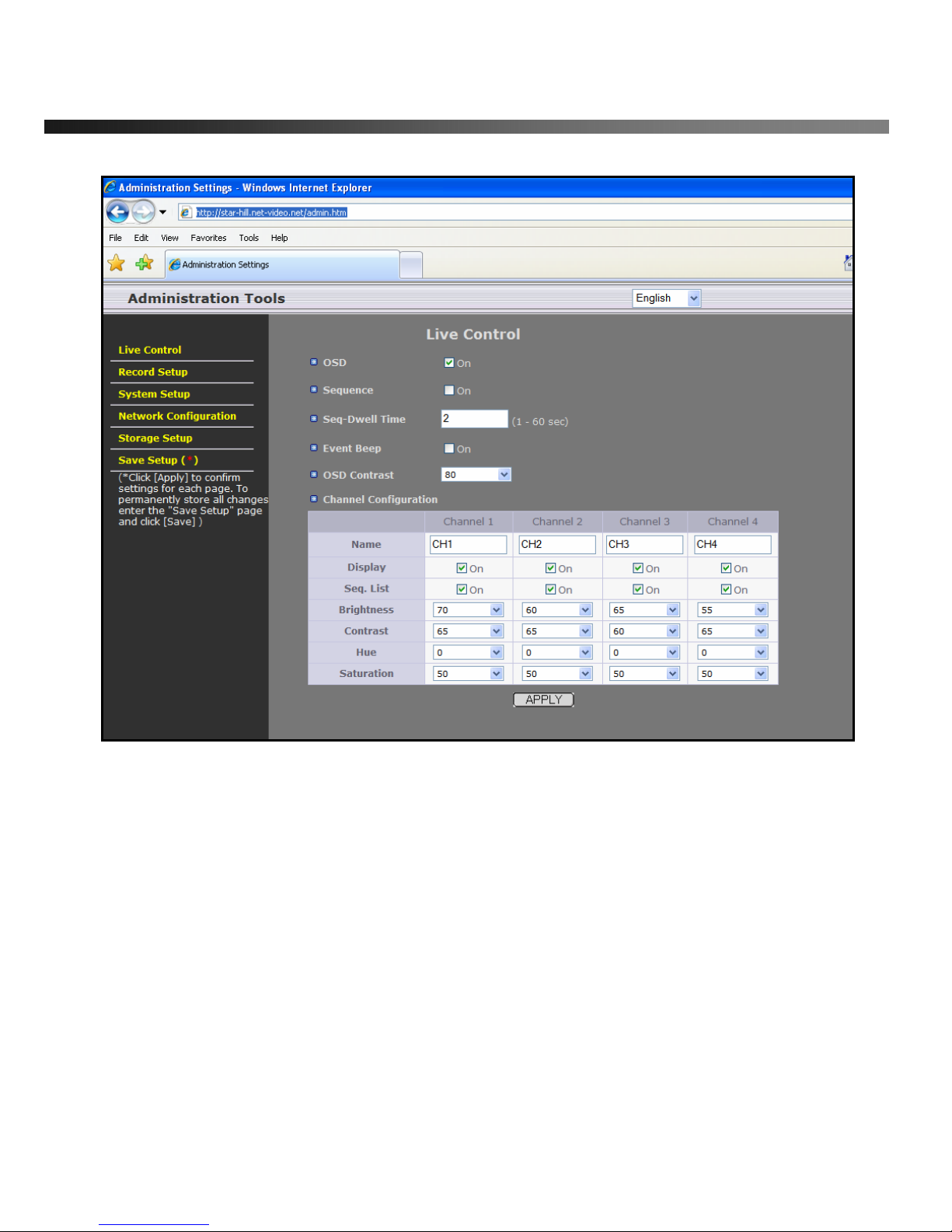Click the Channel 3 Name field
The height and width of the screenshot is (1232, 952).
(x=644, y=544)
